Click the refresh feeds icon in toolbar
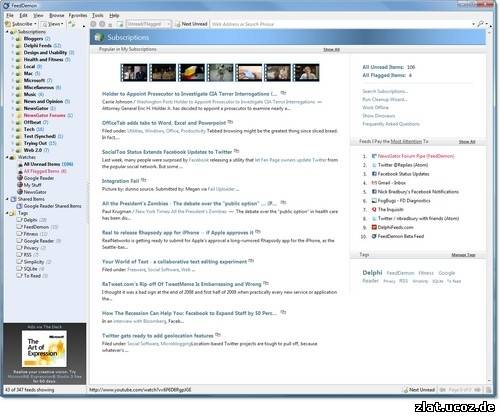The image size is (500, 417). pyautogui.click(x=71, y=24)
